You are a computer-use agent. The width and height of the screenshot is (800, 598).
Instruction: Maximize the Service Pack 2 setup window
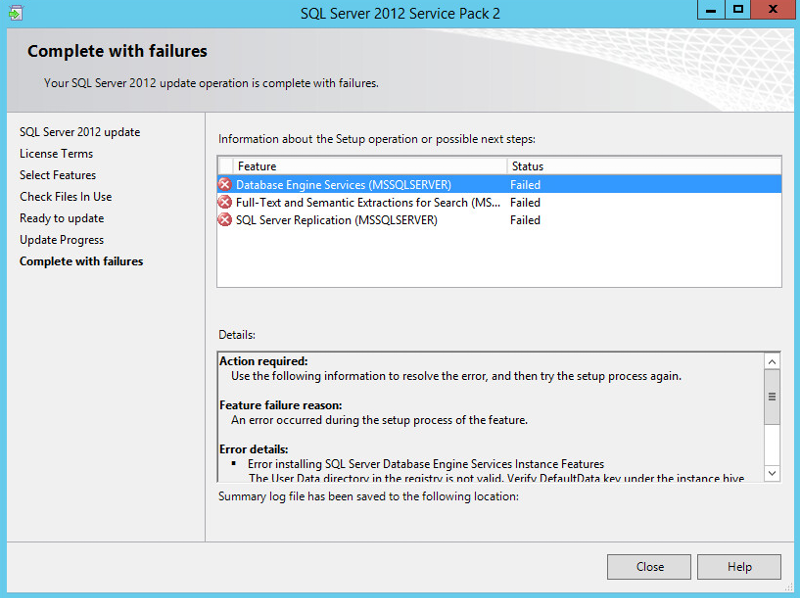(x=738, y=10)
